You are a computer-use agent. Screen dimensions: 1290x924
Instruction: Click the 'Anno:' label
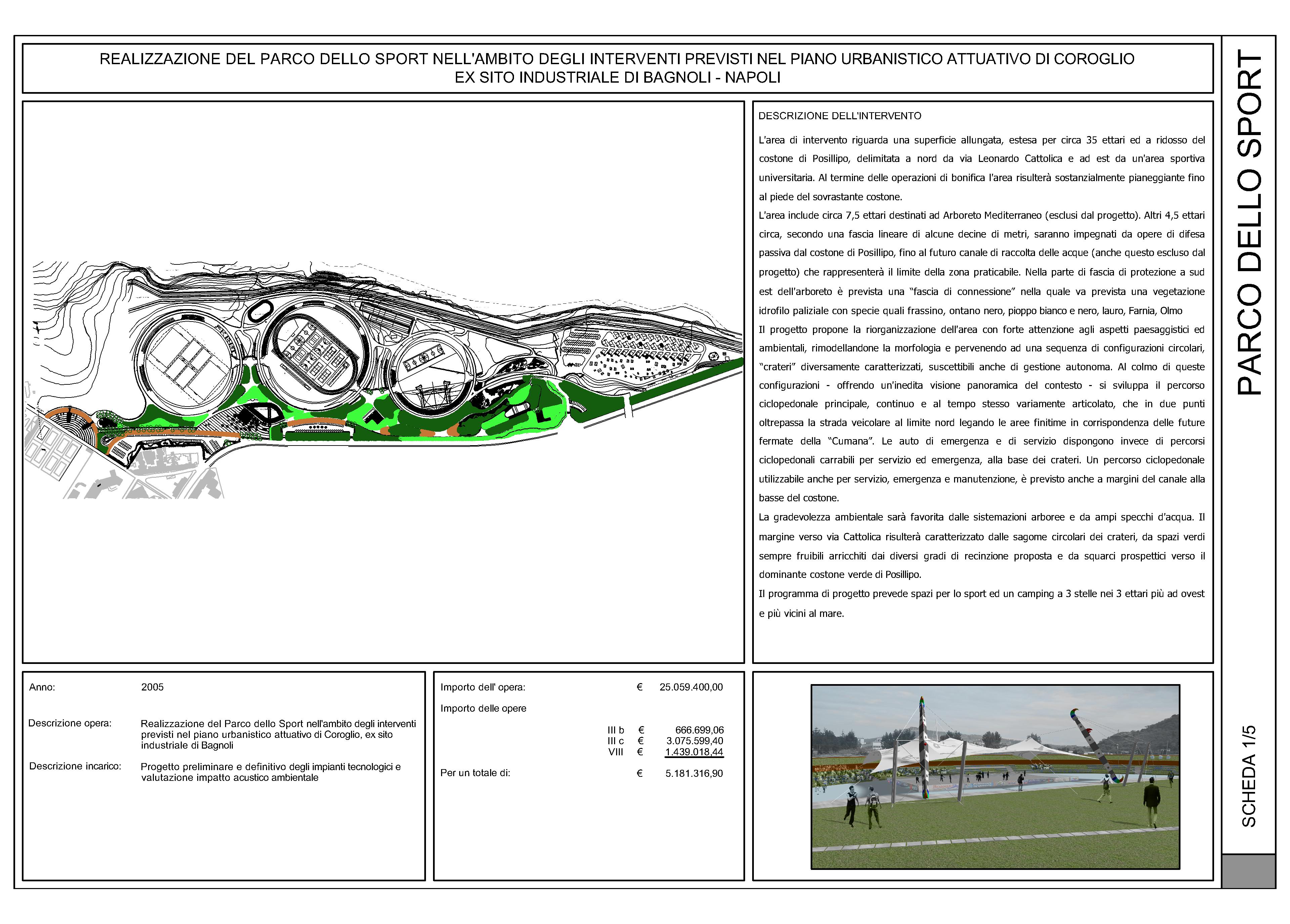pyautogui.click(x=42, y=687)
